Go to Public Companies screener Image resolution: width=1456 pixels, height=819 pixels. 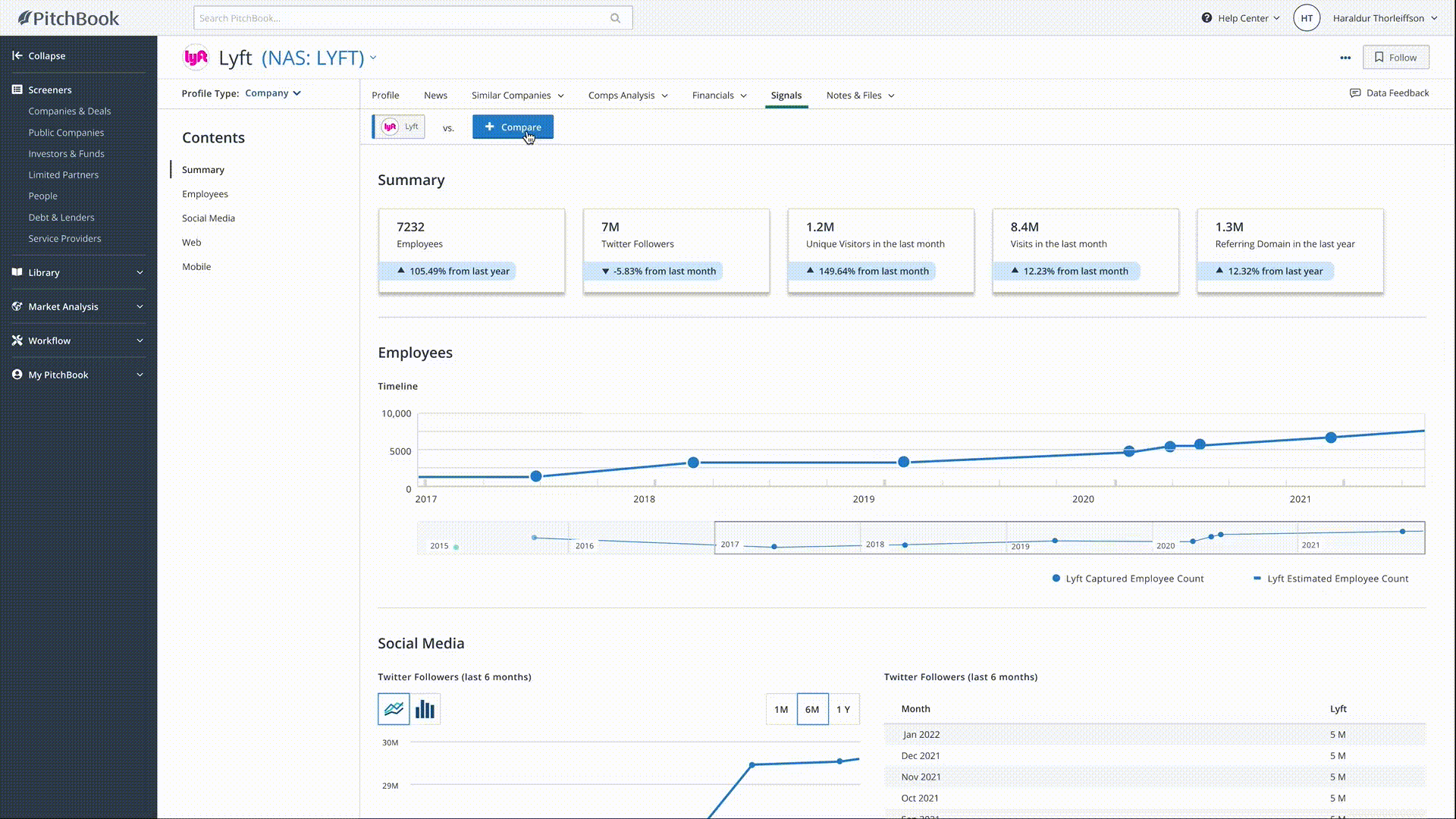click(66, 132)
